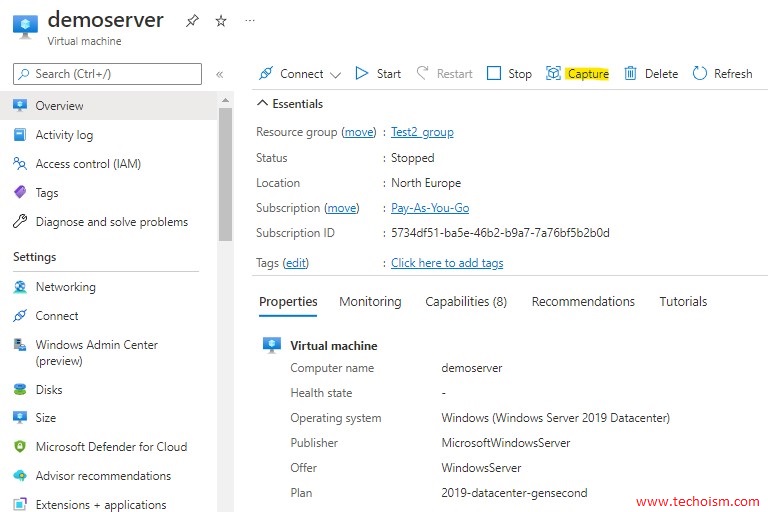The width and height of the screenshot is (768, 512).
Task: View the Recommendations tab
Action: tap(583, 302)
